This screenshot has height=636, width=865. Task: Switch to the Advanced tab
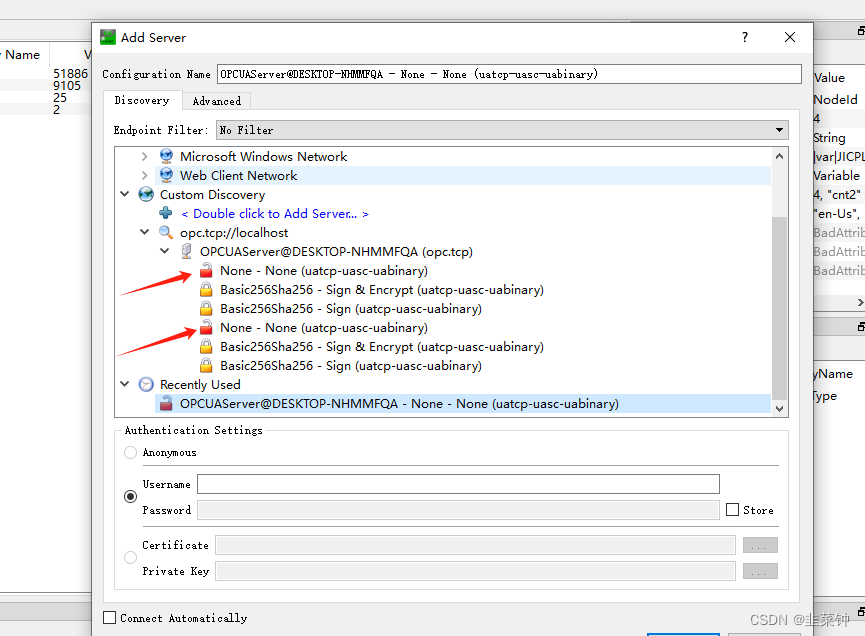point(216,101)
